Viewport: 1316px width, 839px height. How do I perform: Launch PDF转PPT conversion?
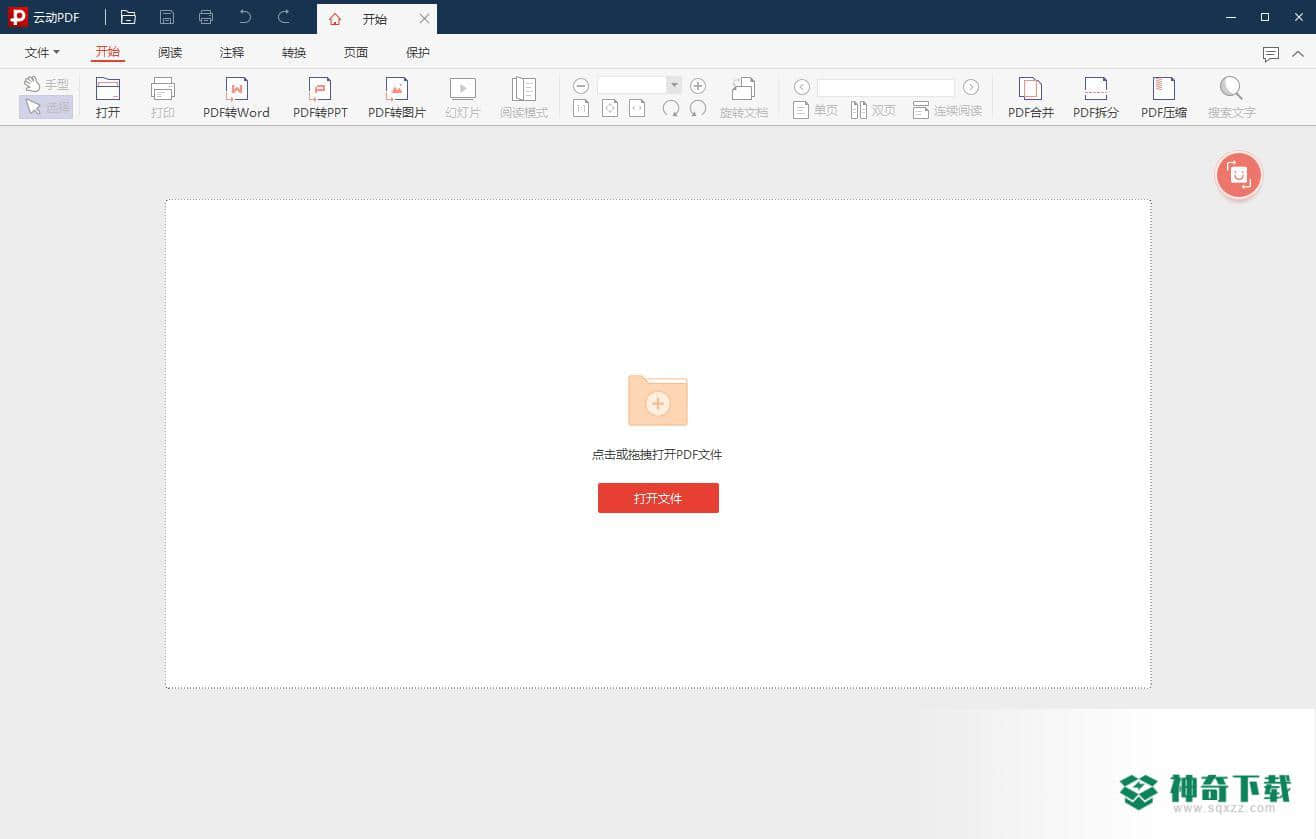pos(320,98)
